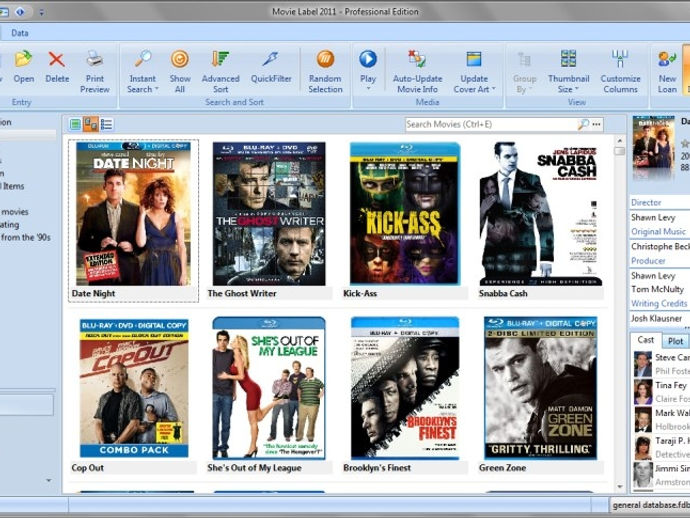Select The Ghost Writer cover

point(269,213)
